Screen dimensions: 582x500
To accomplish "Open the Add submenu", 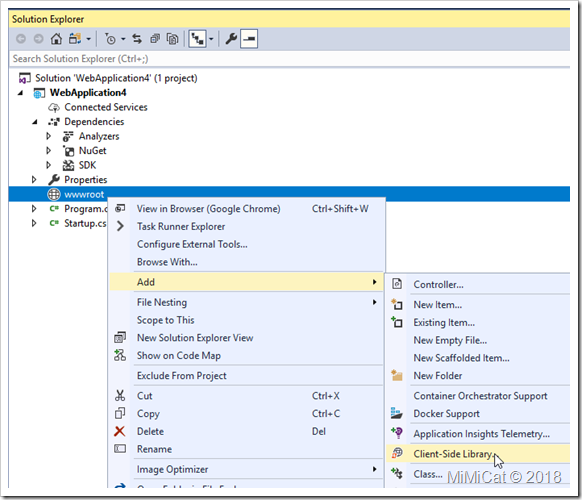I will coord(247,282).
